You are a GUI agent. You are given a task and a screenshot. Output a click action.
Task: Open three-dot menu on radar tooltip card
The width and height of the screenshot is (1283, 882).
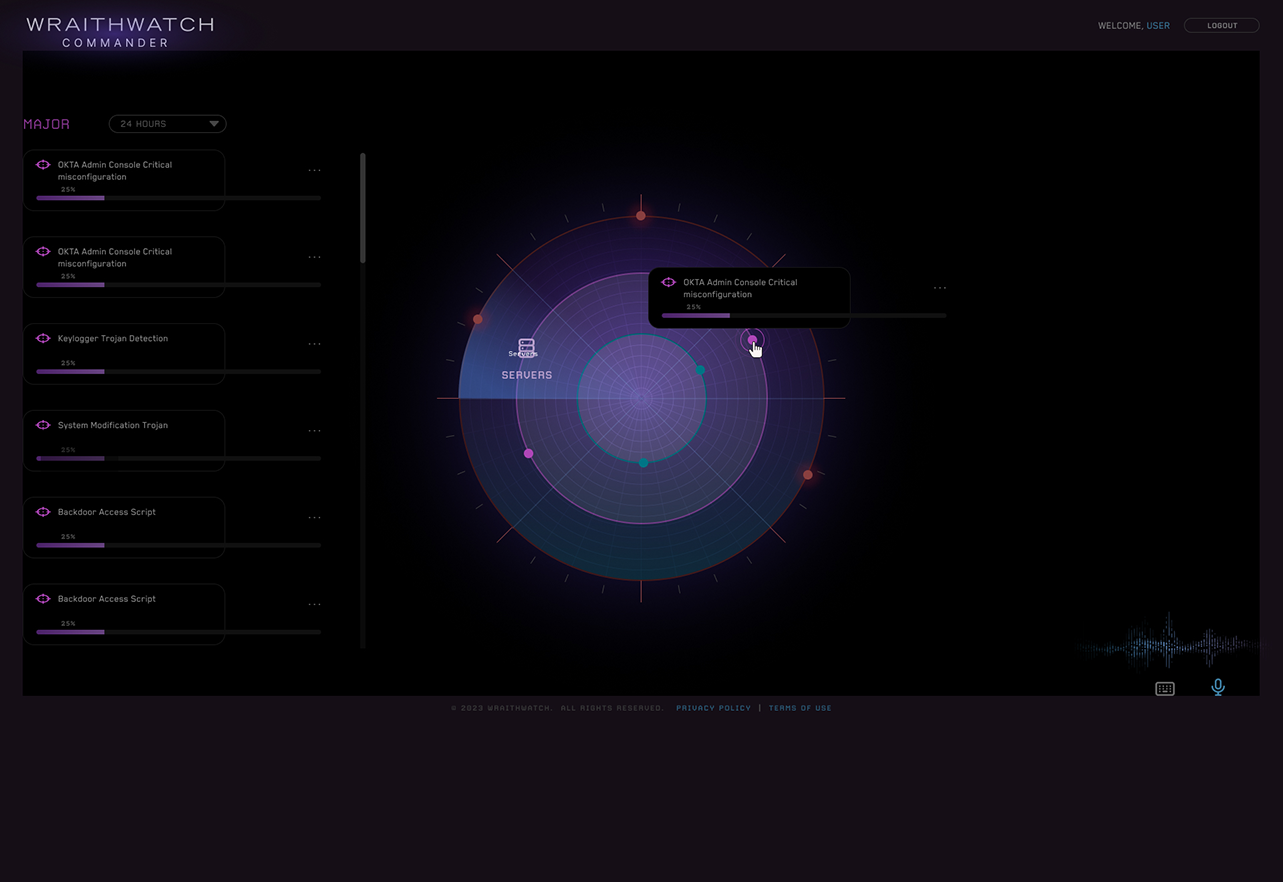939,288
